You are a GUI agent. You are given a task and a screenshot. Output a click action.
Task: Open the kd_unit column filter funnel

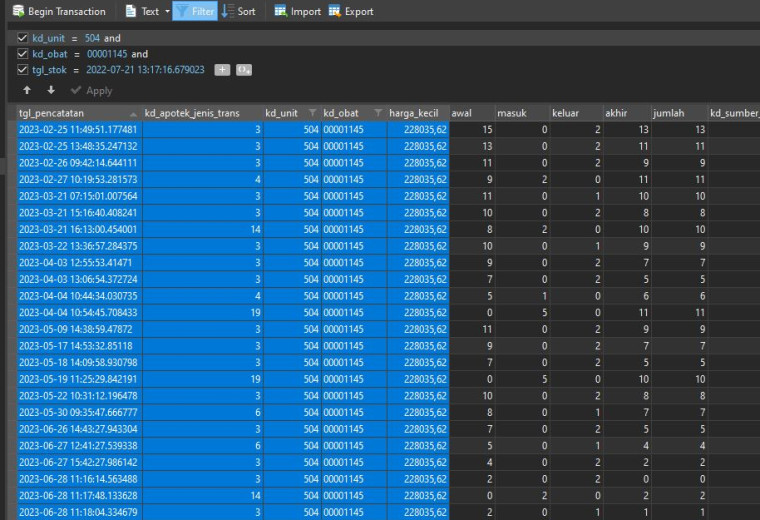[x=313, y=113]
